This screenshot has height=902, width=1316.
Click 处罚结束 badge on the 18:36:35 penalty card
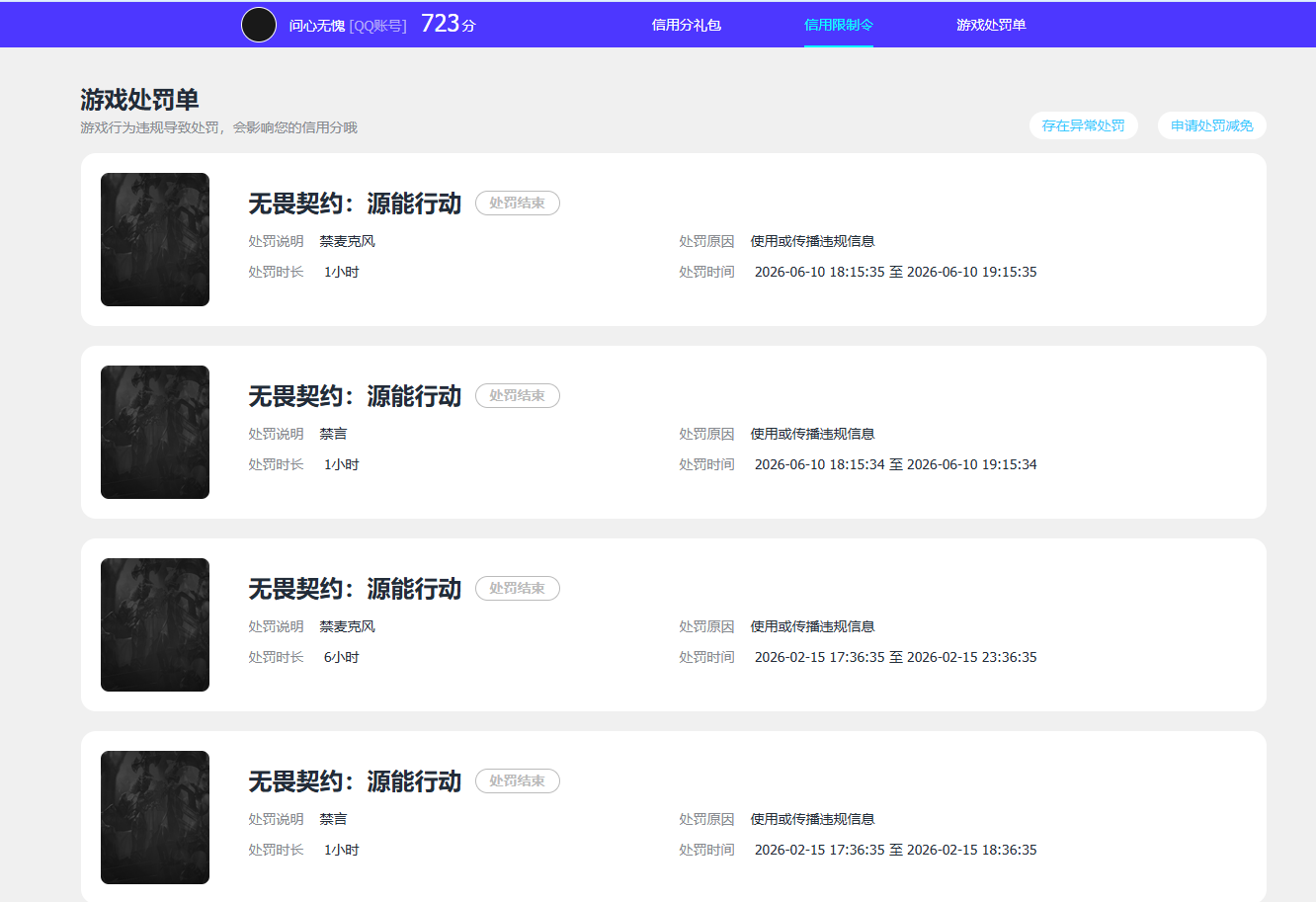click(x=518, y=780)
